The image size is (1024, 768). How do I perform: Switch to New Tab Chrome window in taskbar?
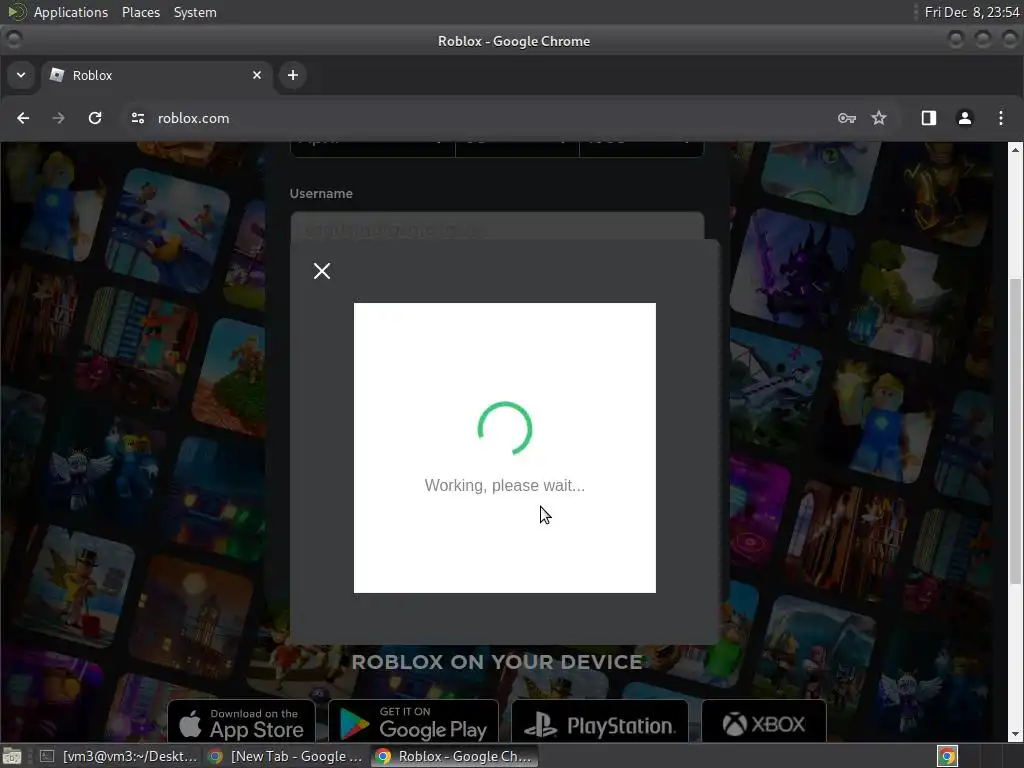coord(285,756)
